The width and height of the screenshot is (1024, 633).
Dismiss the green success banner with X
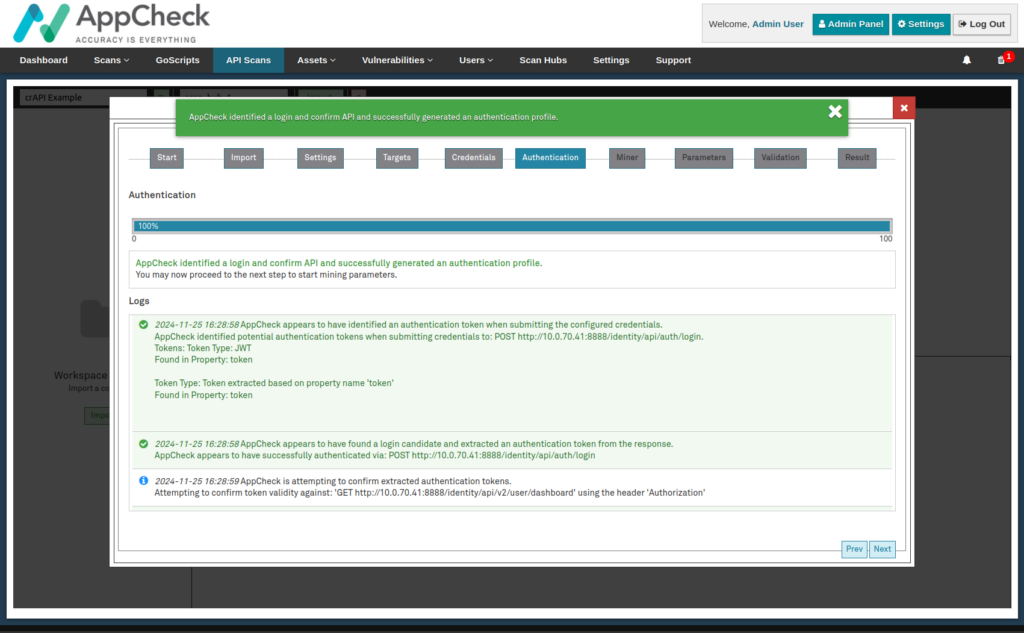coord(835,111)
